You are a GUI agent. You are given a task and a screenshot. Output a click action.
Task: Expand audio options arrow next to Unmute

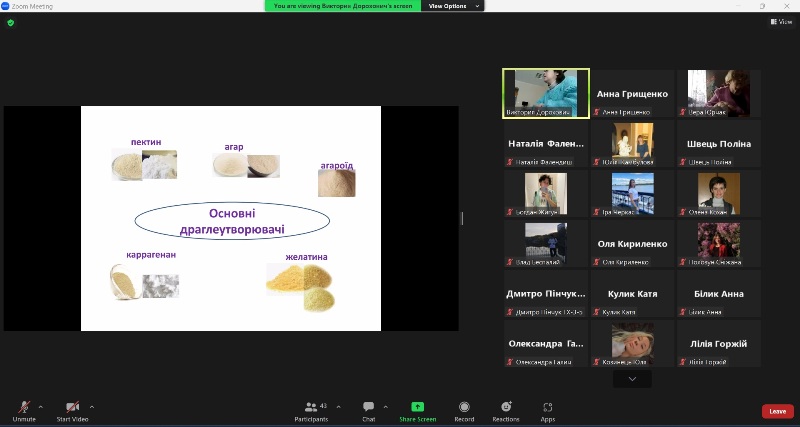pyautogui.click(x=41, y=407)
